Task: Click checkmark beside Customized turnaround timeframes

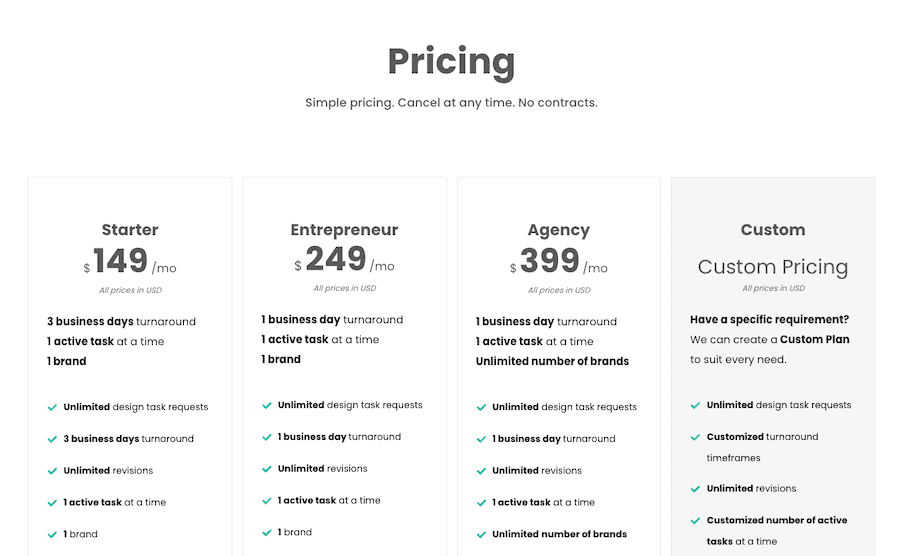Action: 695,437
